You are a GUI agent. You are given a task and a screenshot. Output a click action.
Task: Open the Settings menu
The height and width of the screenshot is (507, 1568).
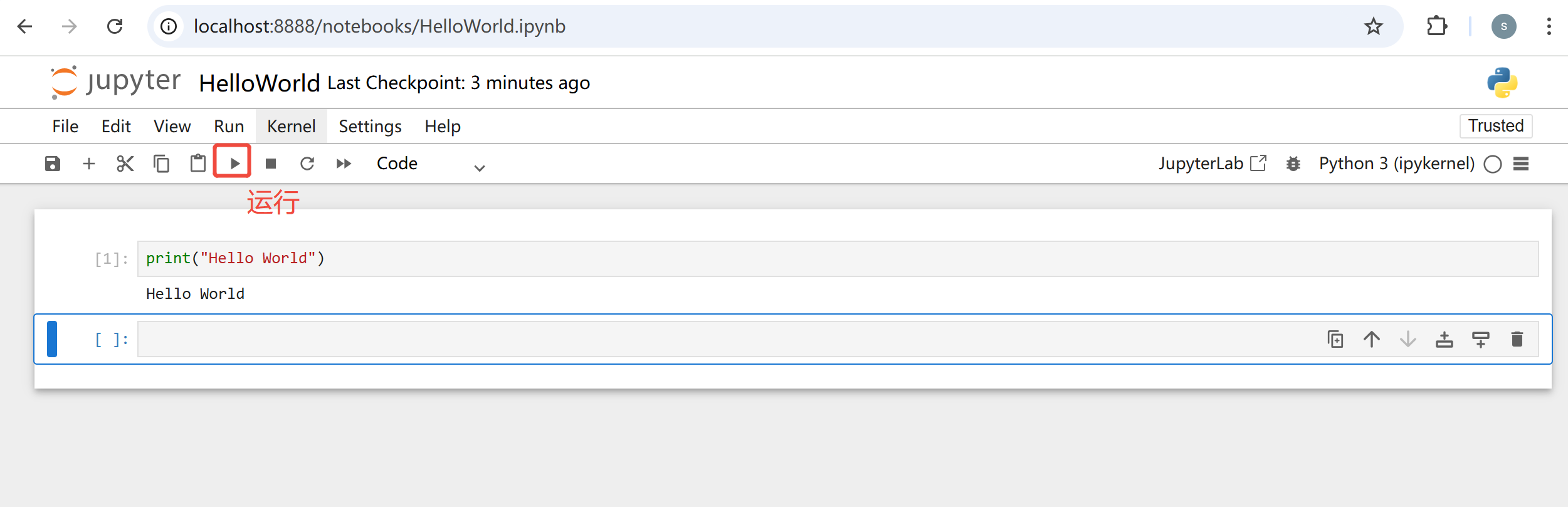pyautogui.click(x=370, y=127)
